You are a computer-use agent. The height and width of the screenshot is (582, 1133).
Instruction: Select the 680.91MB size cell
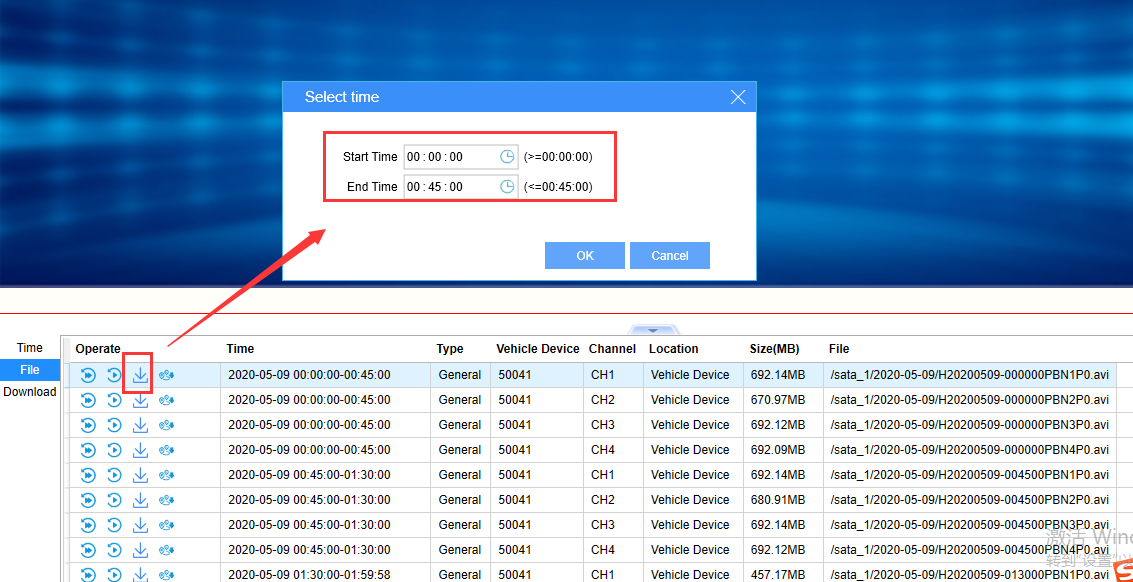pos(783,500)
